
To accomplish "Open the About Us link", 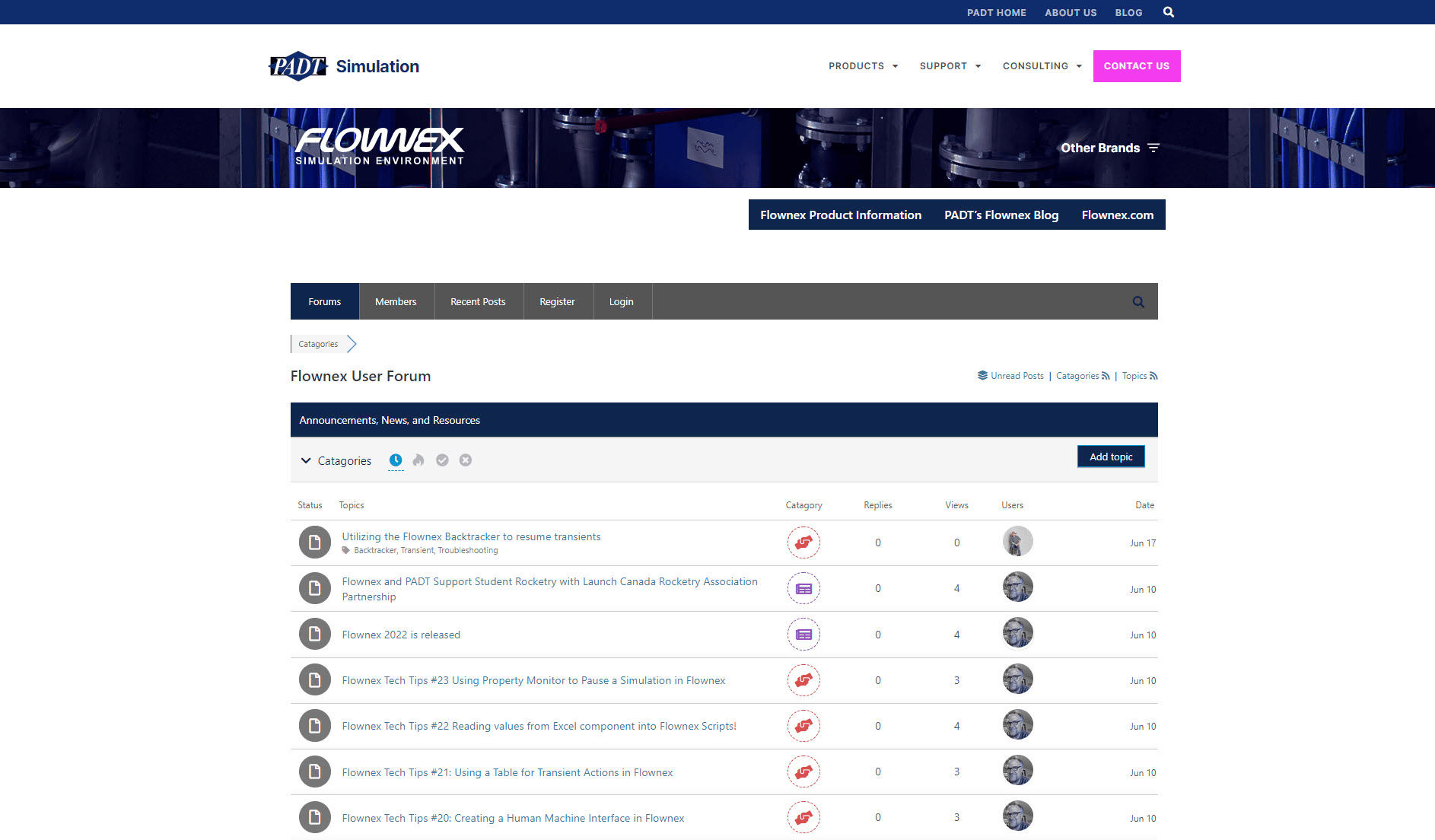I will (1071, 12).
